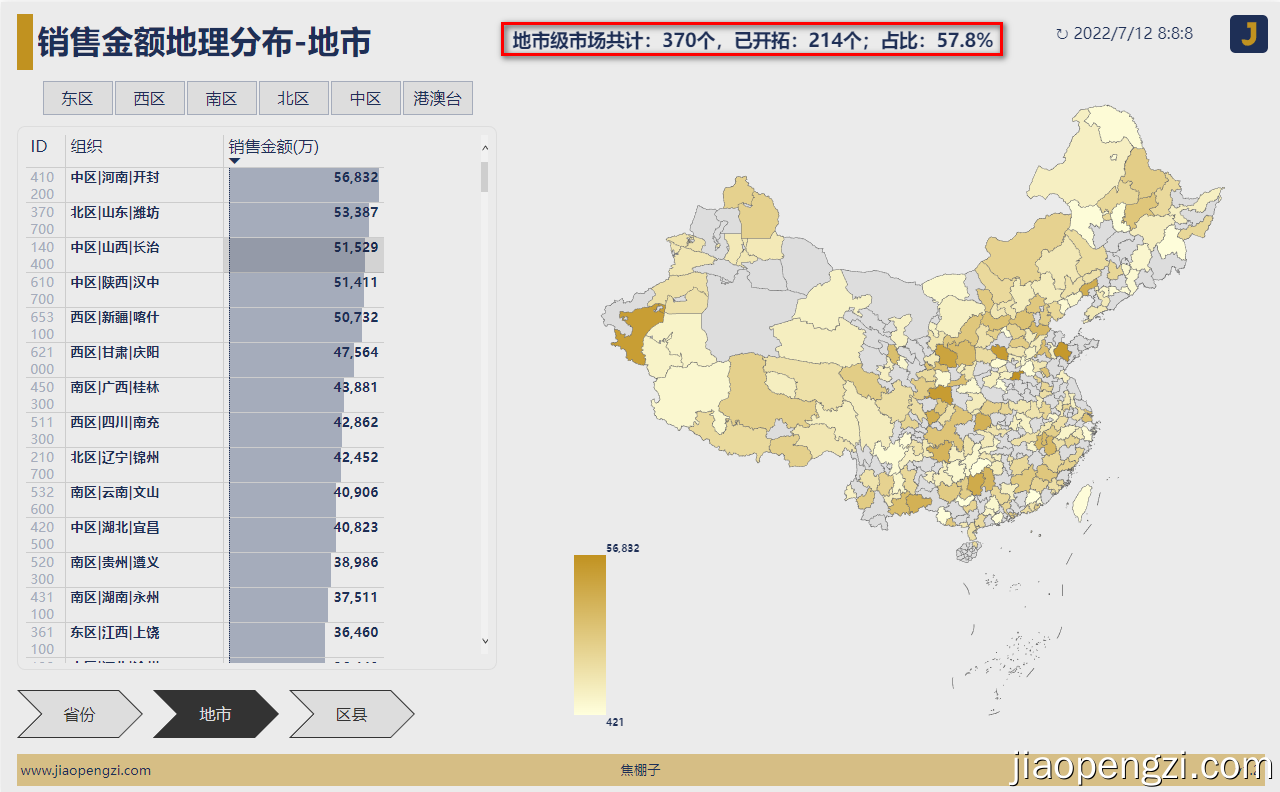
Task: Select row 南区|广西|桂林
Action: coord(205,395)
